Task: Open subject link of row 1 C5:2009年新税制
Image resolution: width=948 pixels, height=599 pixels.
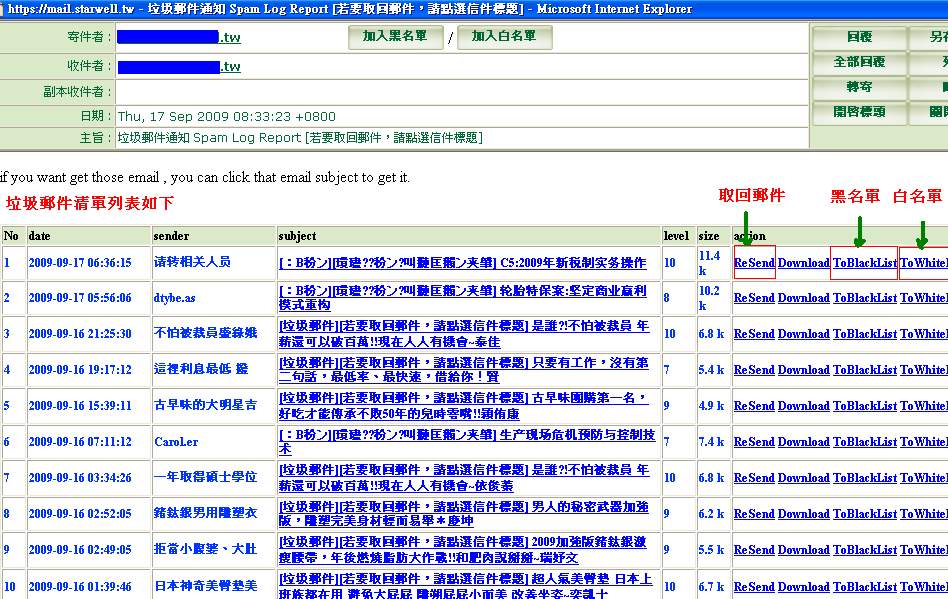Action: [x=463, y=263]
